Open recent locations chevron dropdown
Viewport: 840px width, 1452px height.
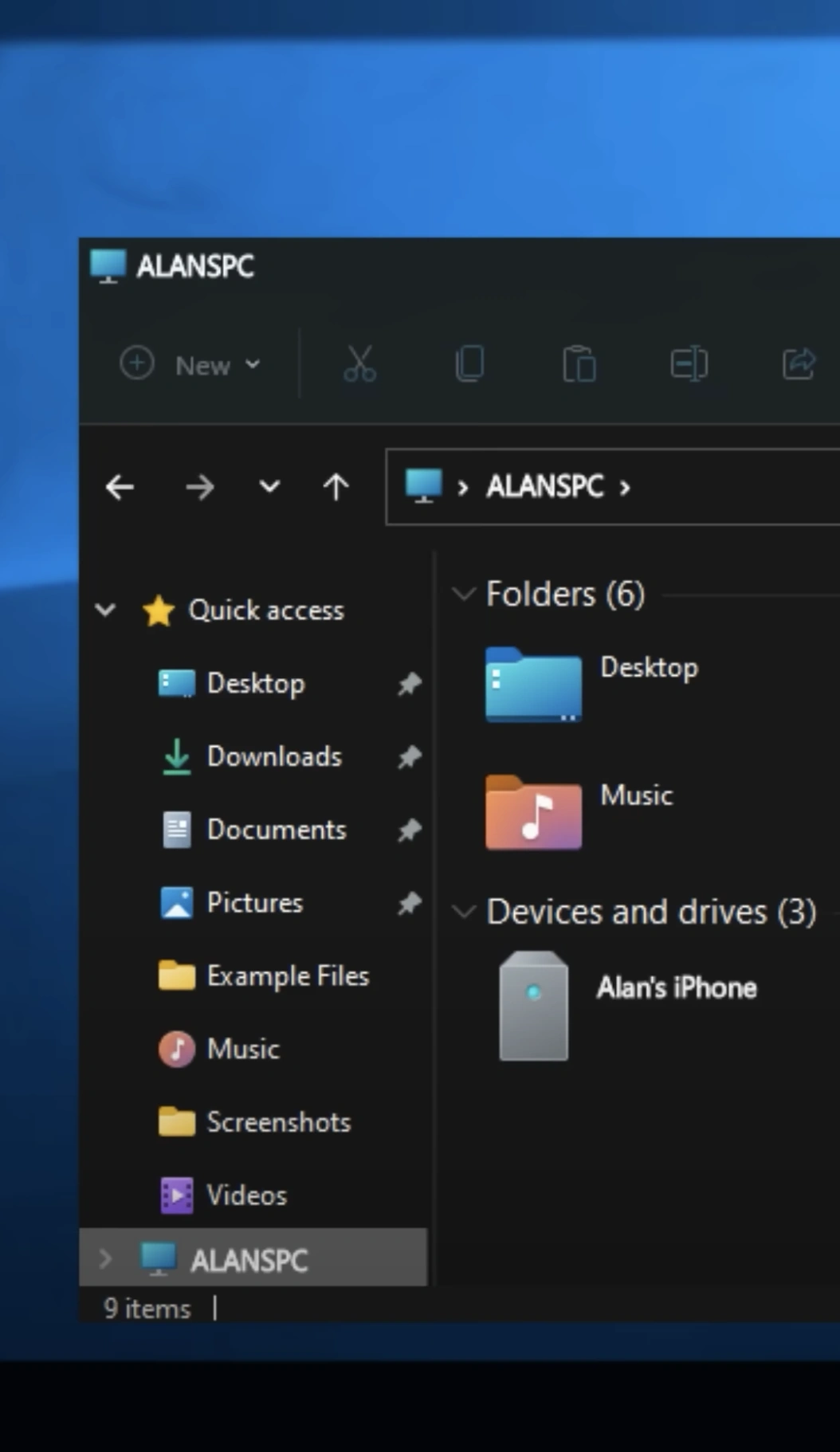269,486
